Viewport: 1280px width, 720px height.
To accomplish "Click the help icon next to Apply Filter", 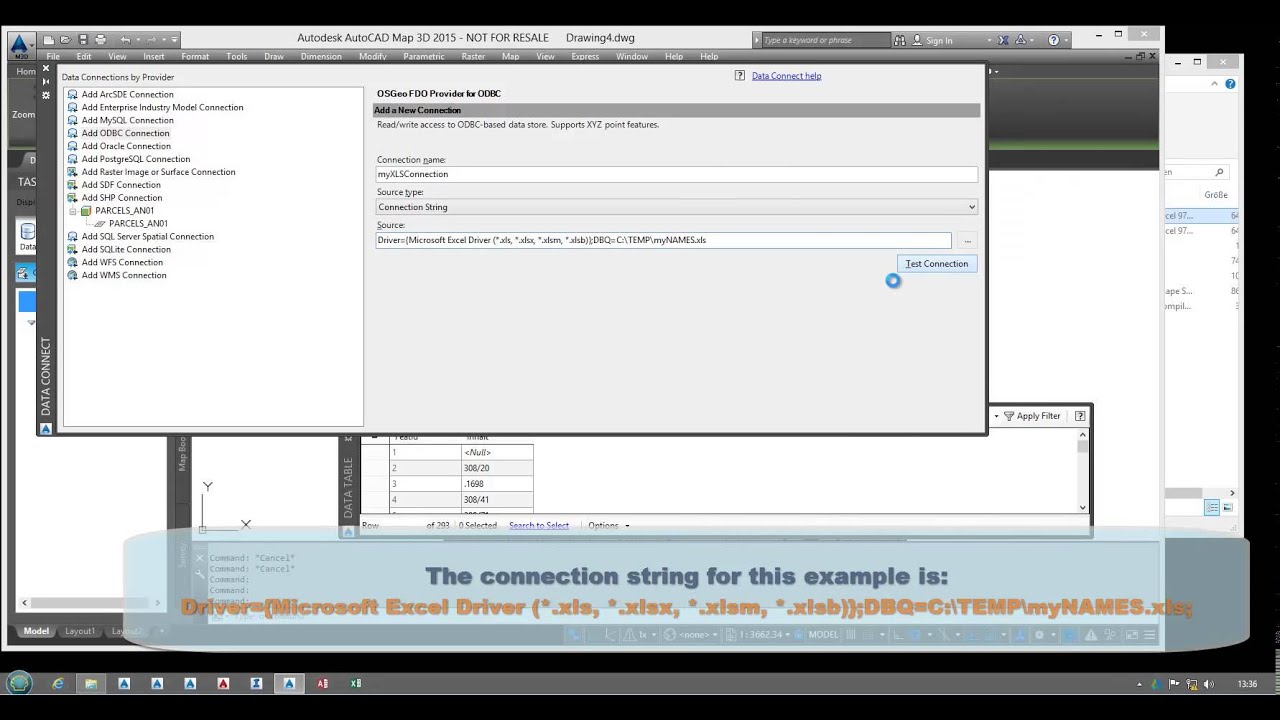I will 1080,416.
